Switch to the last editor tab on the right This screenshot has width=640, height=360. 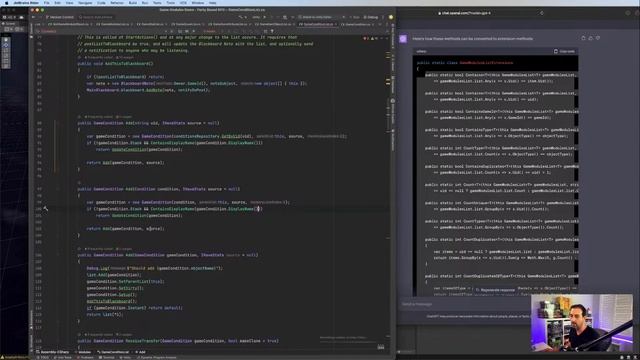point(357,24)
